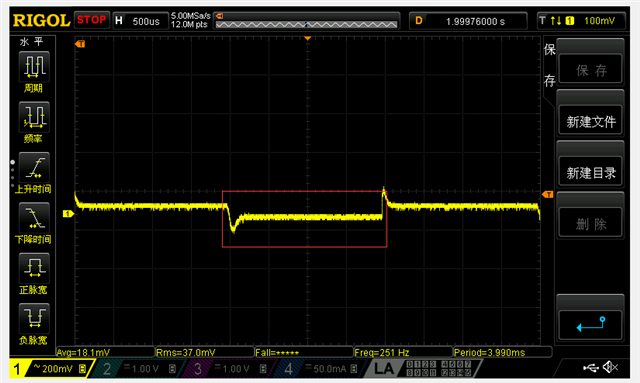Toggle channel 1 at 200mV

point(51,369)
